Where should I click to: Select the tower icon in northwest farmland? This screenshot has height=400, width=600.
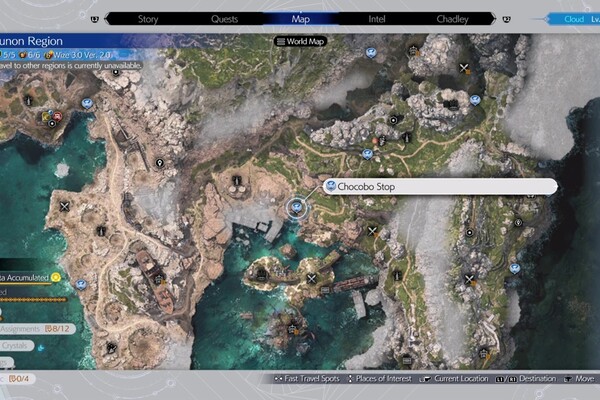point(28,101)
